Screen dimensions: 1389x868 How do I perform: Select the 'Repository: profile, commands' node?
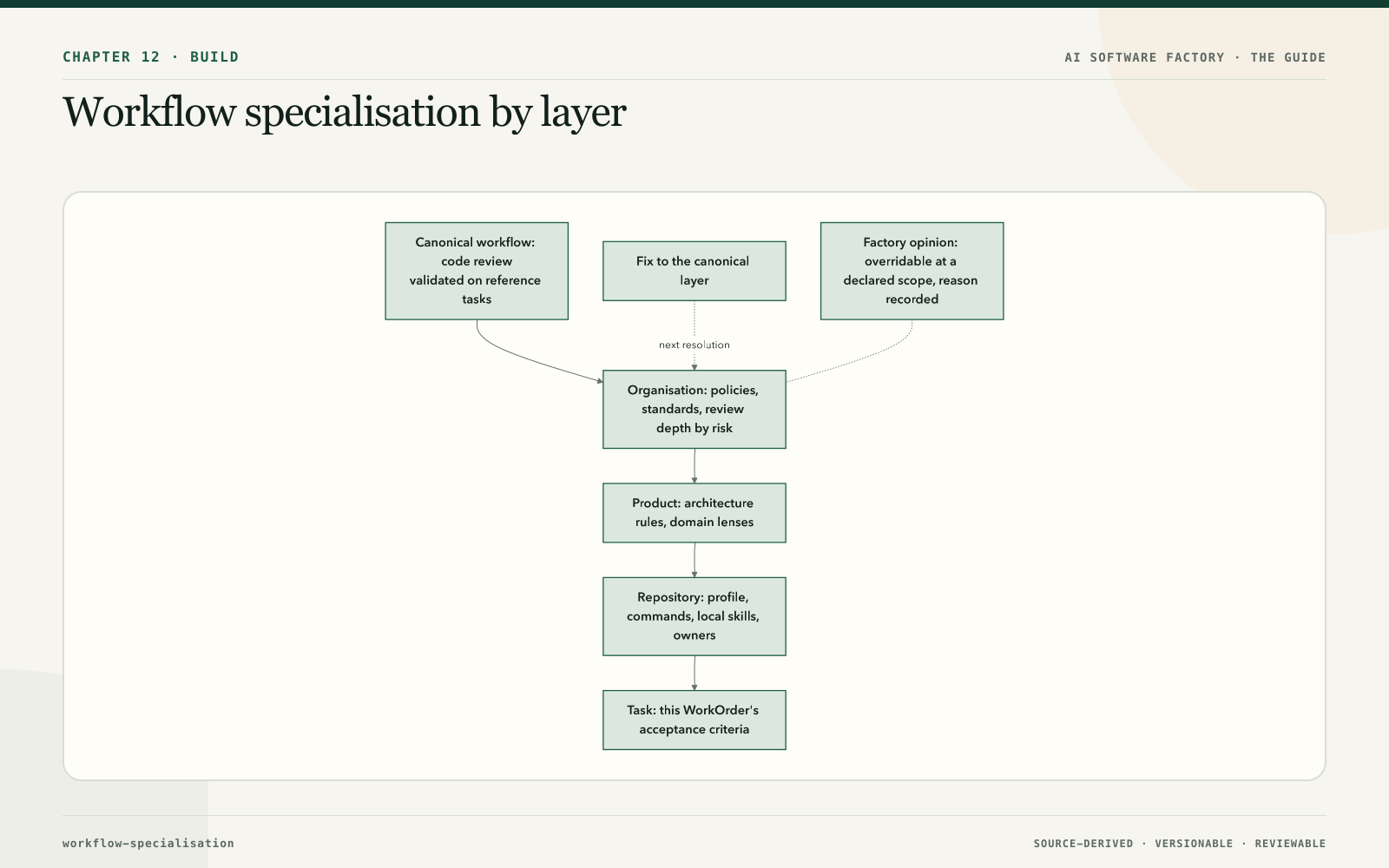click(x=694, y=616)
